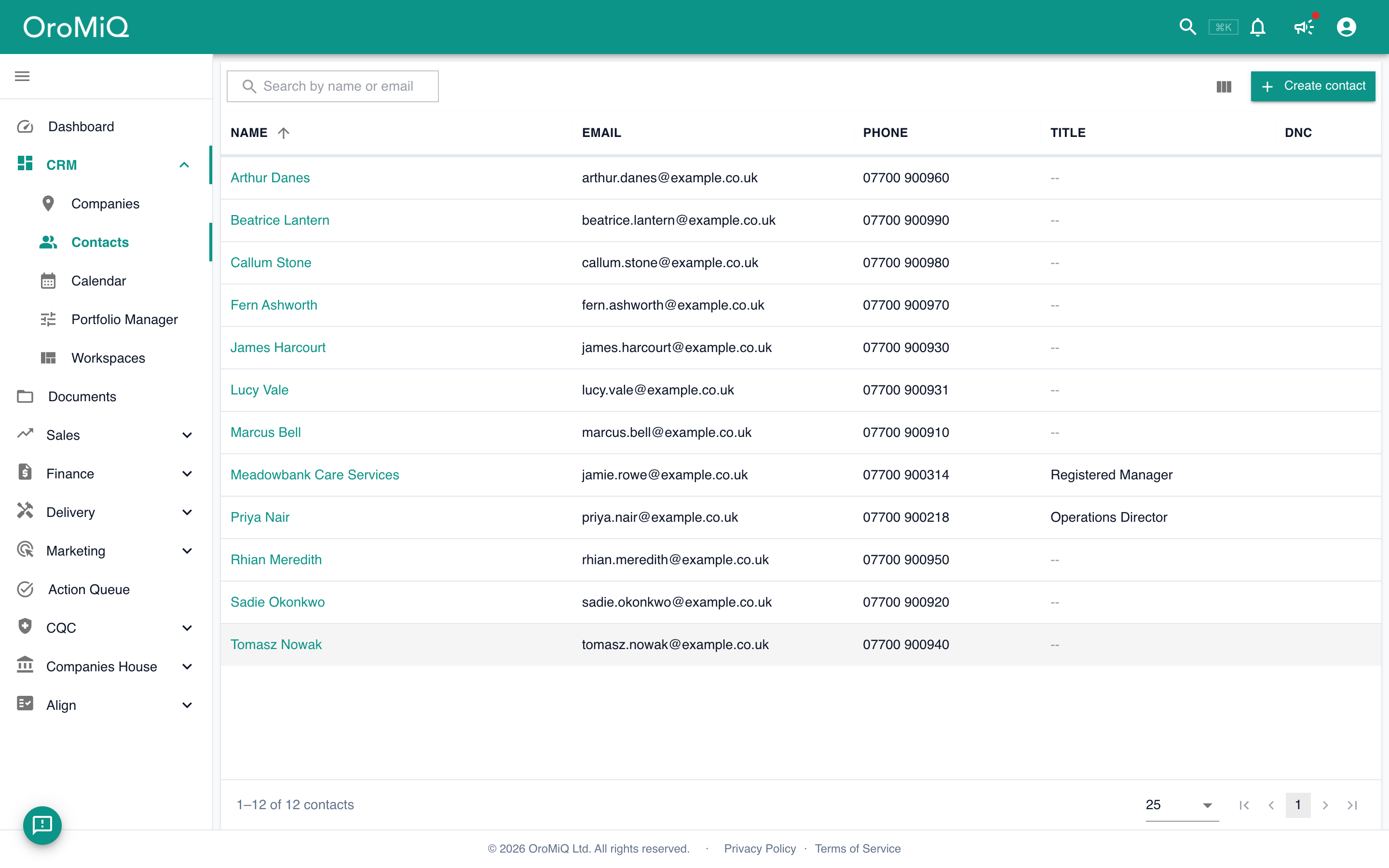The width and height of the screenshot is (1389, 868).
Task: Click the Contacts people icon
Action: tap(48, 242)
